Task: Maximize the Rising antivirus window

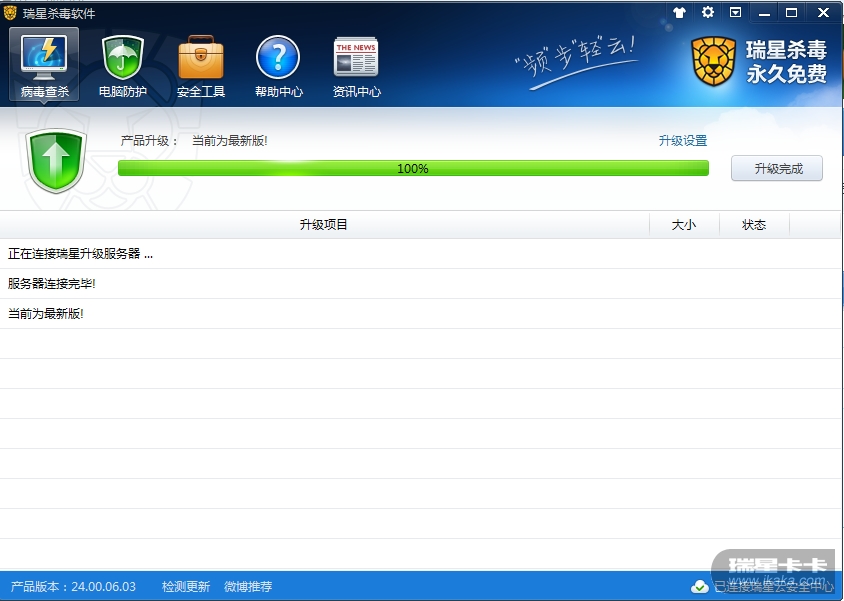Action: (791, 12)
